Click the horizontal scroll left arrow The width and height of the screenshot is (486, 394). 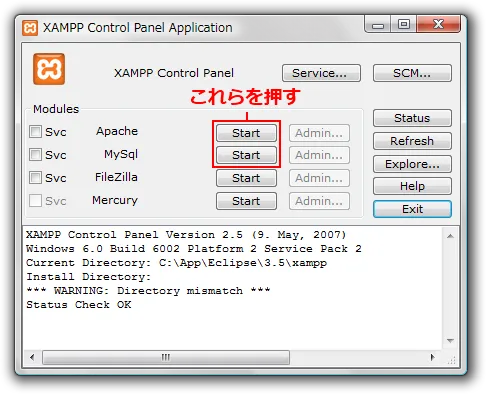32,357
